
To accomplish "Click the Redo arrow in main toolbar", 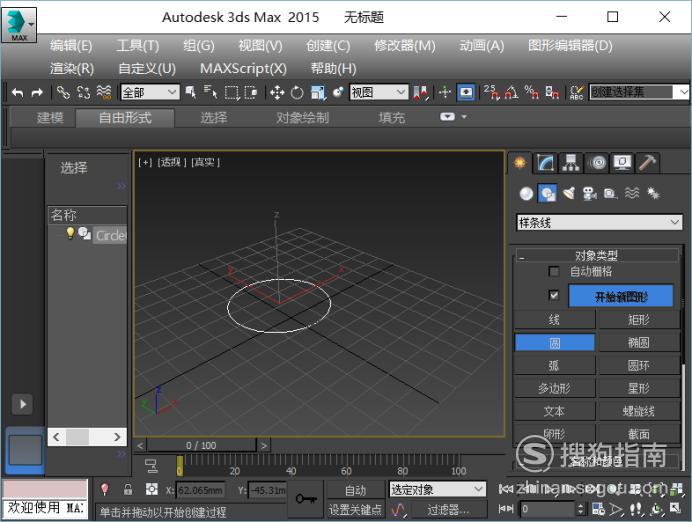I will [x=37, y=93].
